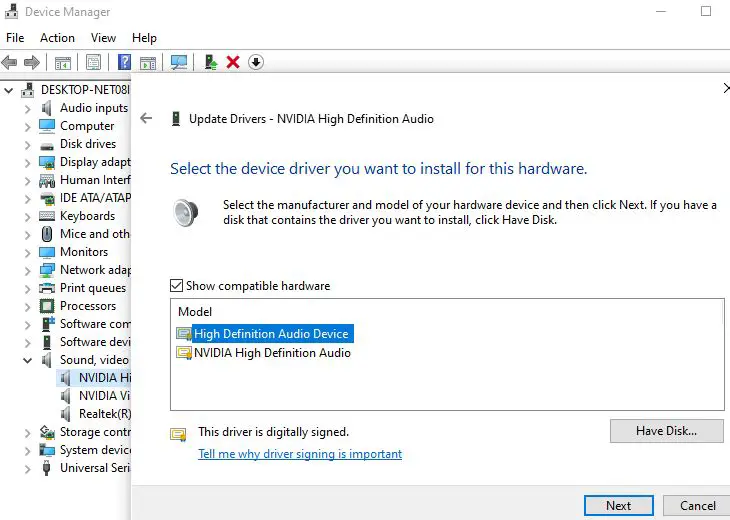Click the Processors chip icon
730x520 pixels.
(47, 306)
